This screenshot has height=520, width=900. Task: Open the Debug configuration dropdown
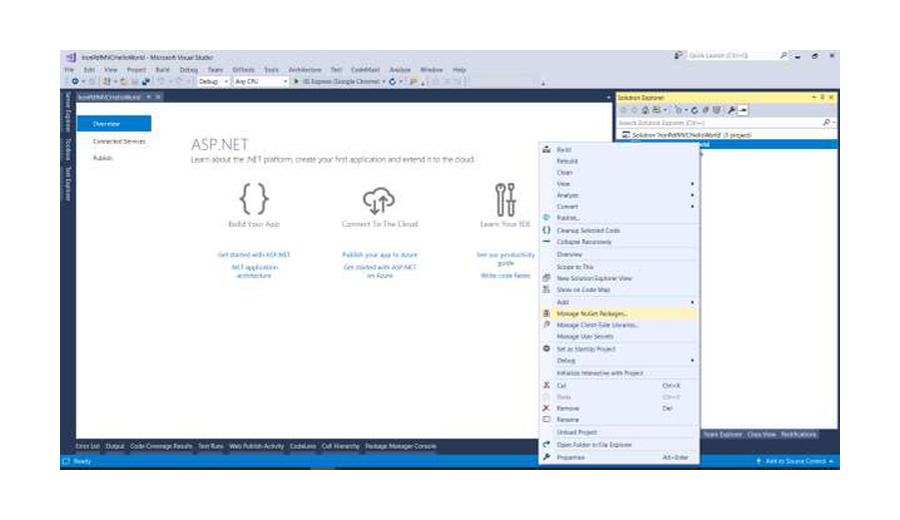click(x=213, y=82)
